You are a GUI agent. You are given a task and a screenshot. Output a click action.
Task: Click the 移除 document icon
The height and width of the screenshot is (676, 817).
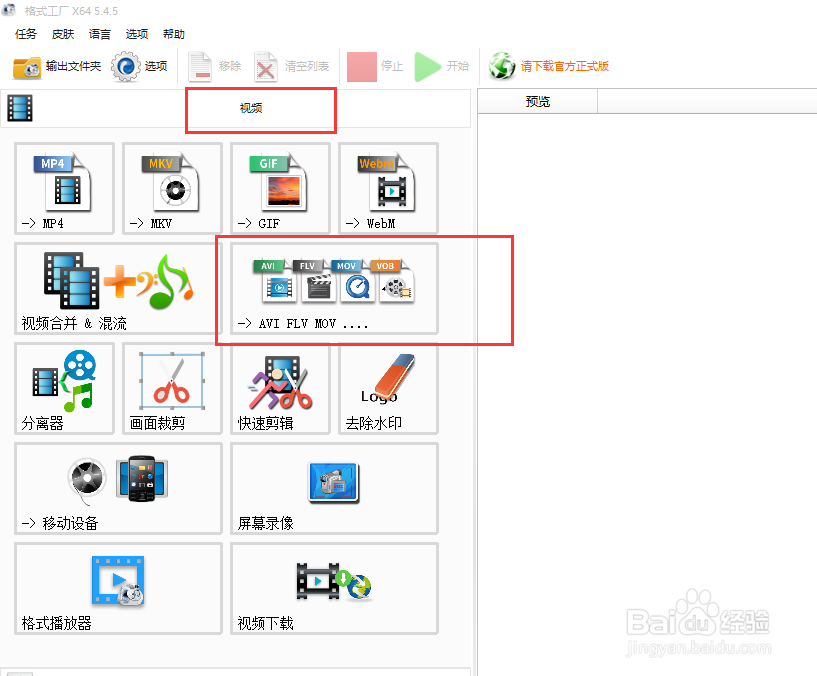point(200,67)
